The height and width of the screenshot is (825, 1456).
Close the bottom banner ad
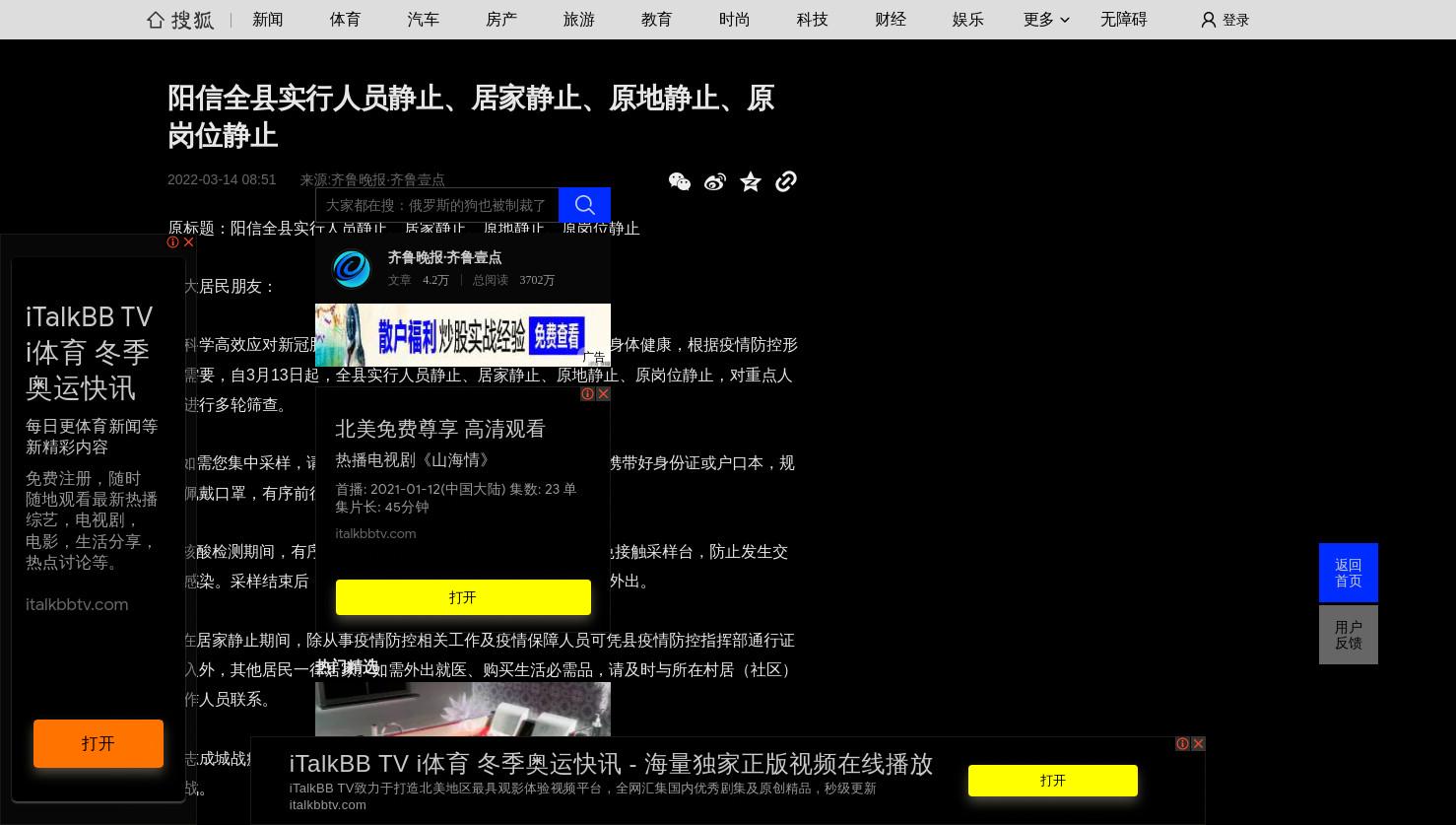pyautogui.click(x=1199, y=743)
